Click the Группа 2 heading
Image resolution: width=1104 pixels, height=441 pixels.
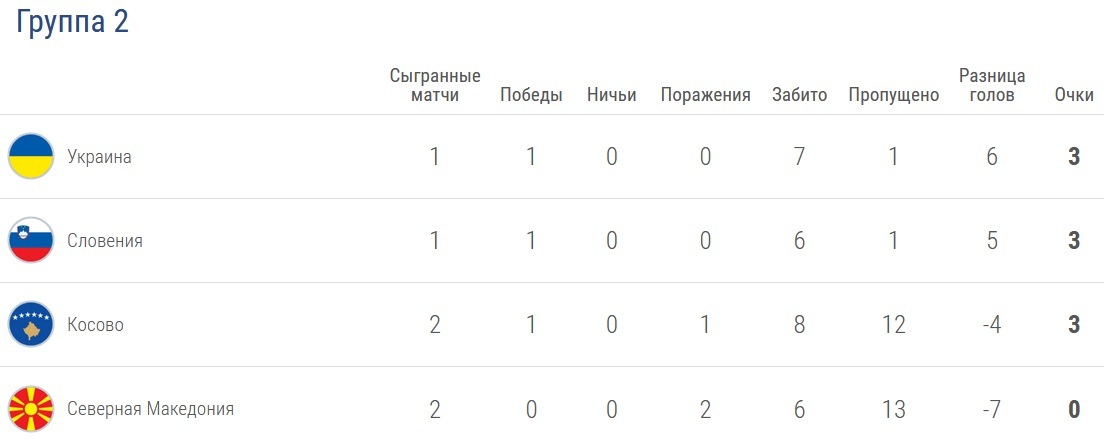(x=72, y=23)
